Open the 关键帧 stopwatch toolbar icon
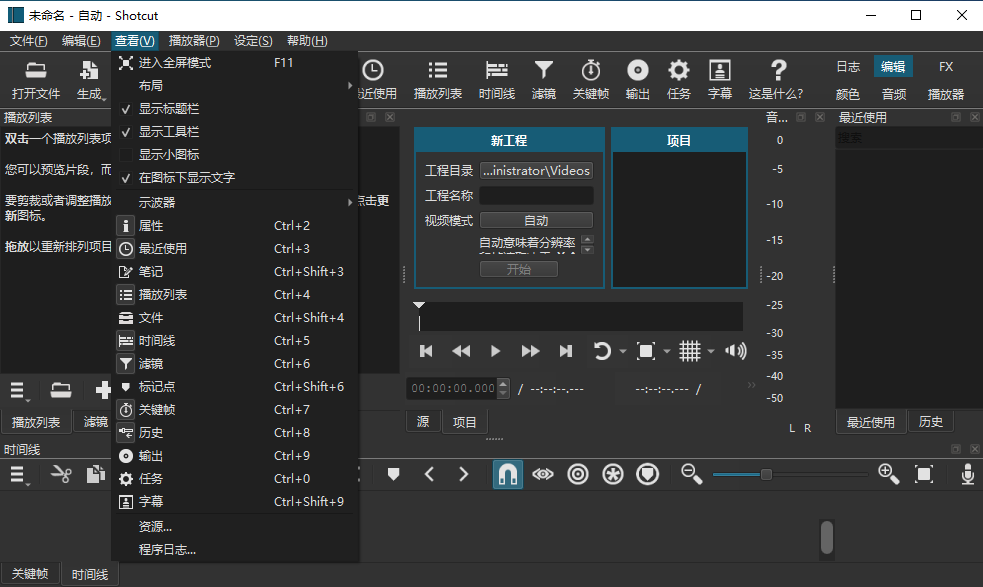Viewport: 983px width, 587px height. coord(591,80)
